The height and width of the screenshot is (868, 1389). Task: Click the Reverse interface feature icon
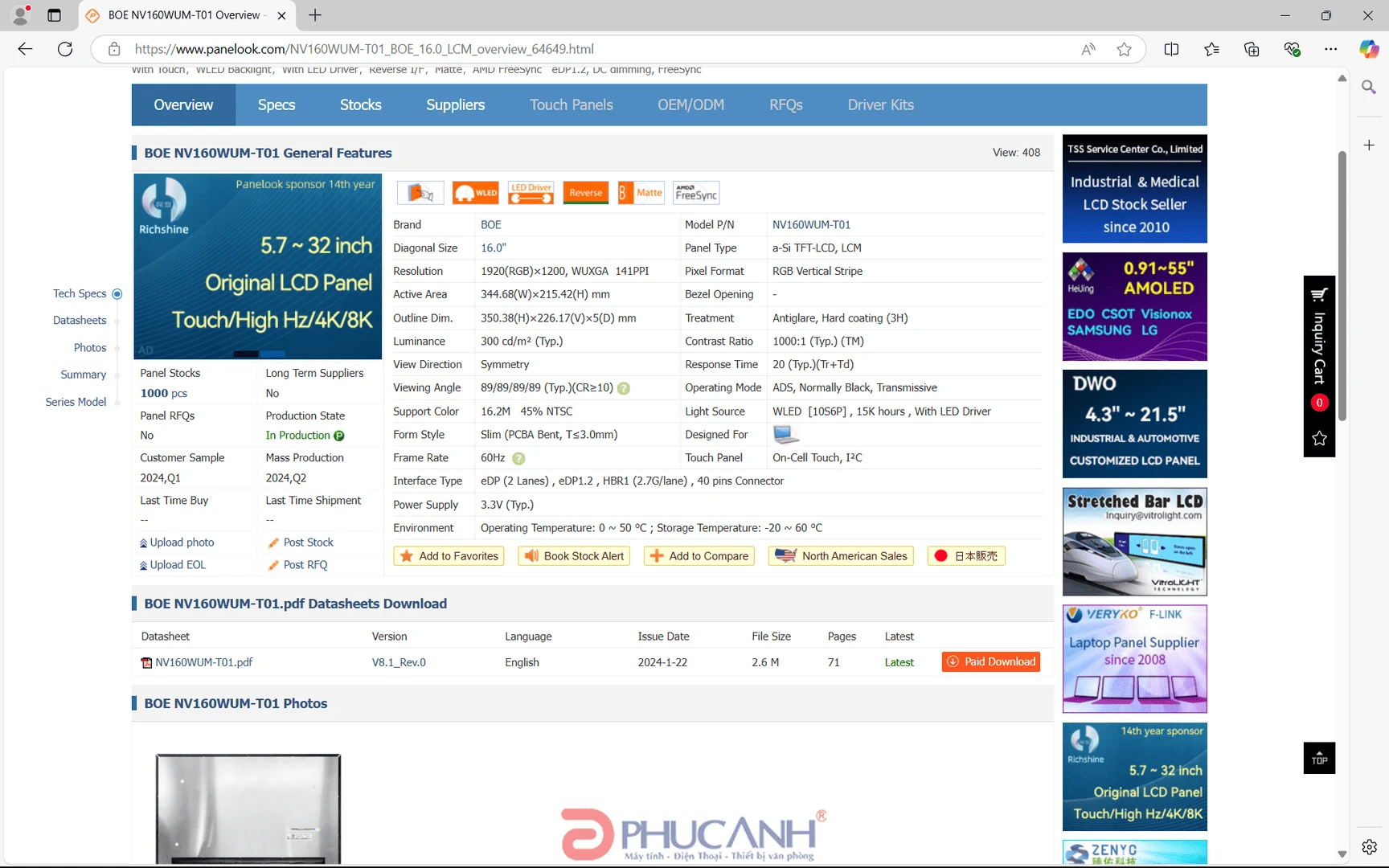pyautogui.click(x=586, y=193)
